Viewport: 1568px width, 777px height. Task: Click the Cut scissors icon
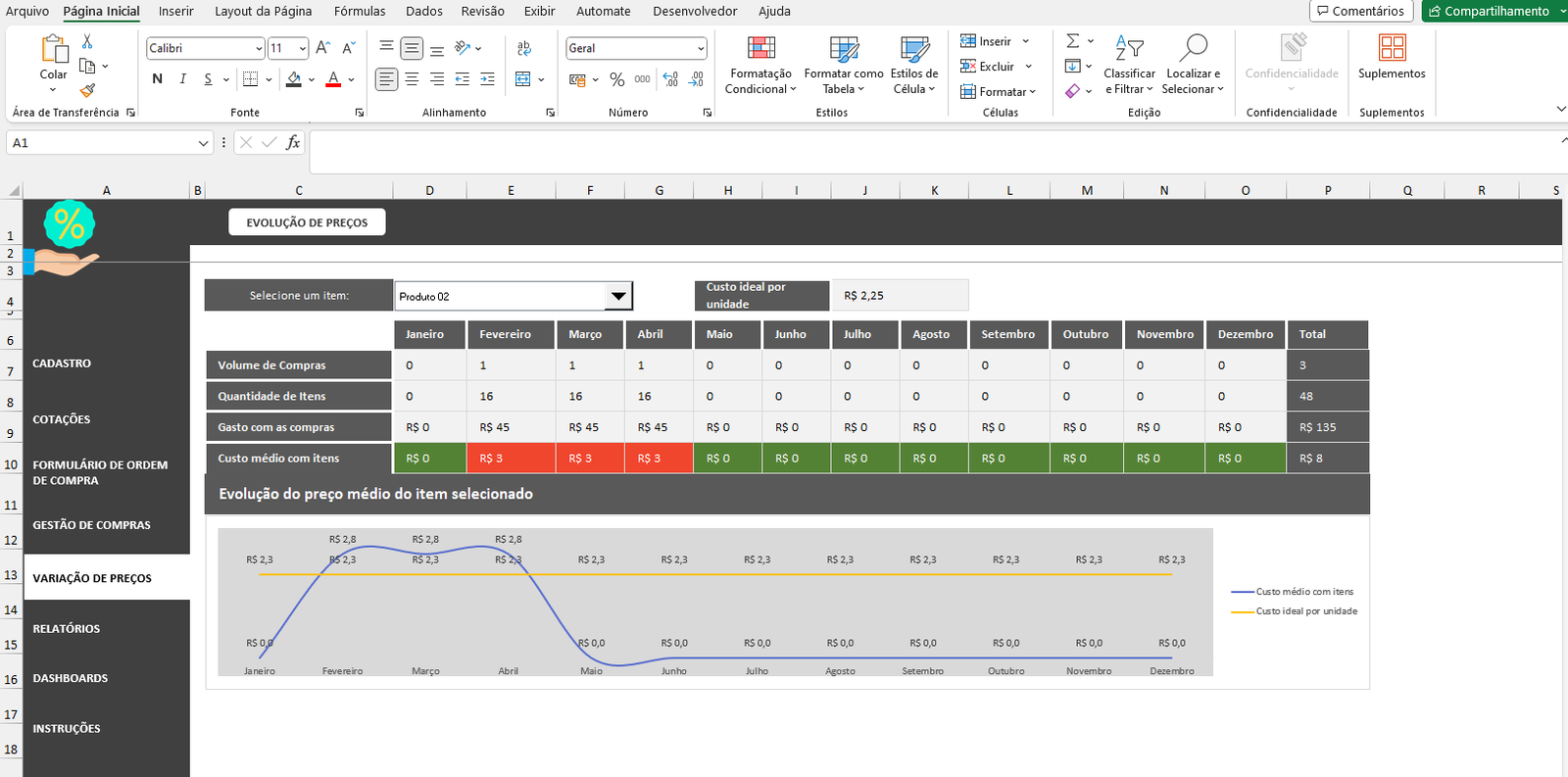(x=87, y=42)
